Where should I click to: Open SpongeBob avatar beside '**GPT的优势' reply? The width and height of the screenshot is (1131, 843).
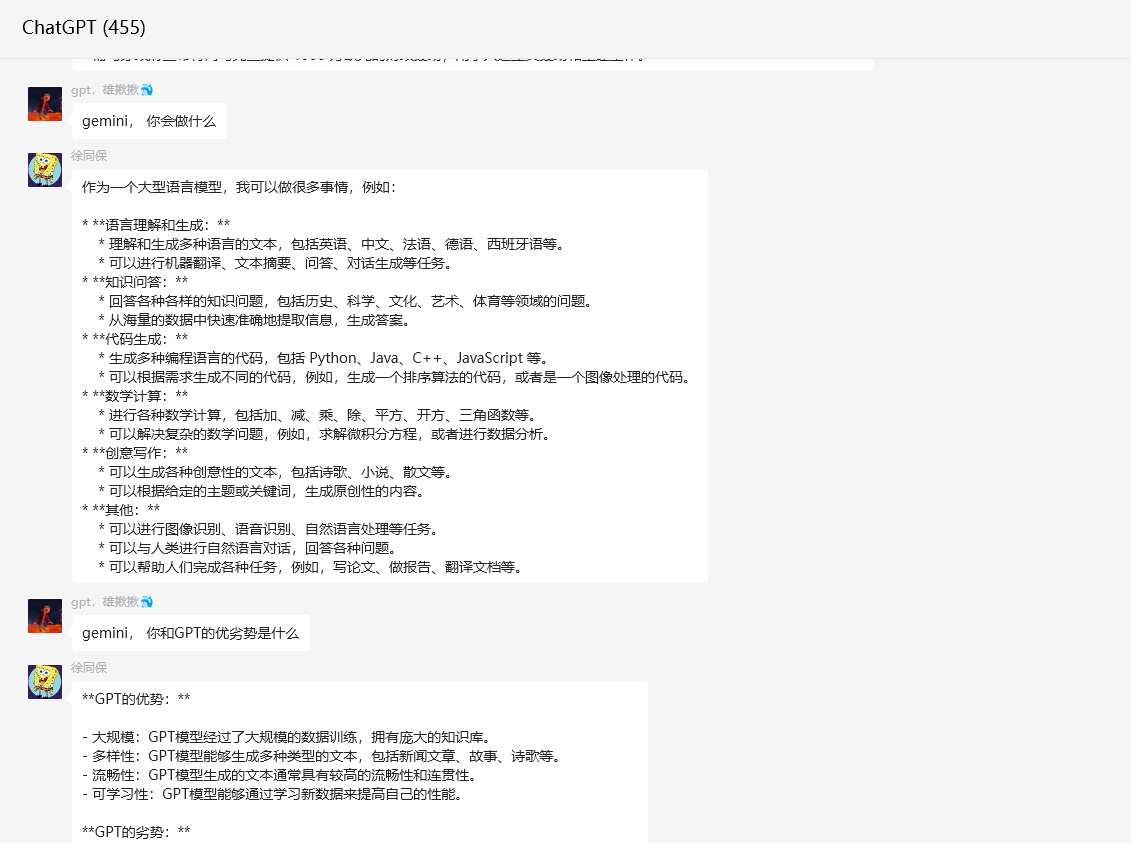[x=45, y=681]
